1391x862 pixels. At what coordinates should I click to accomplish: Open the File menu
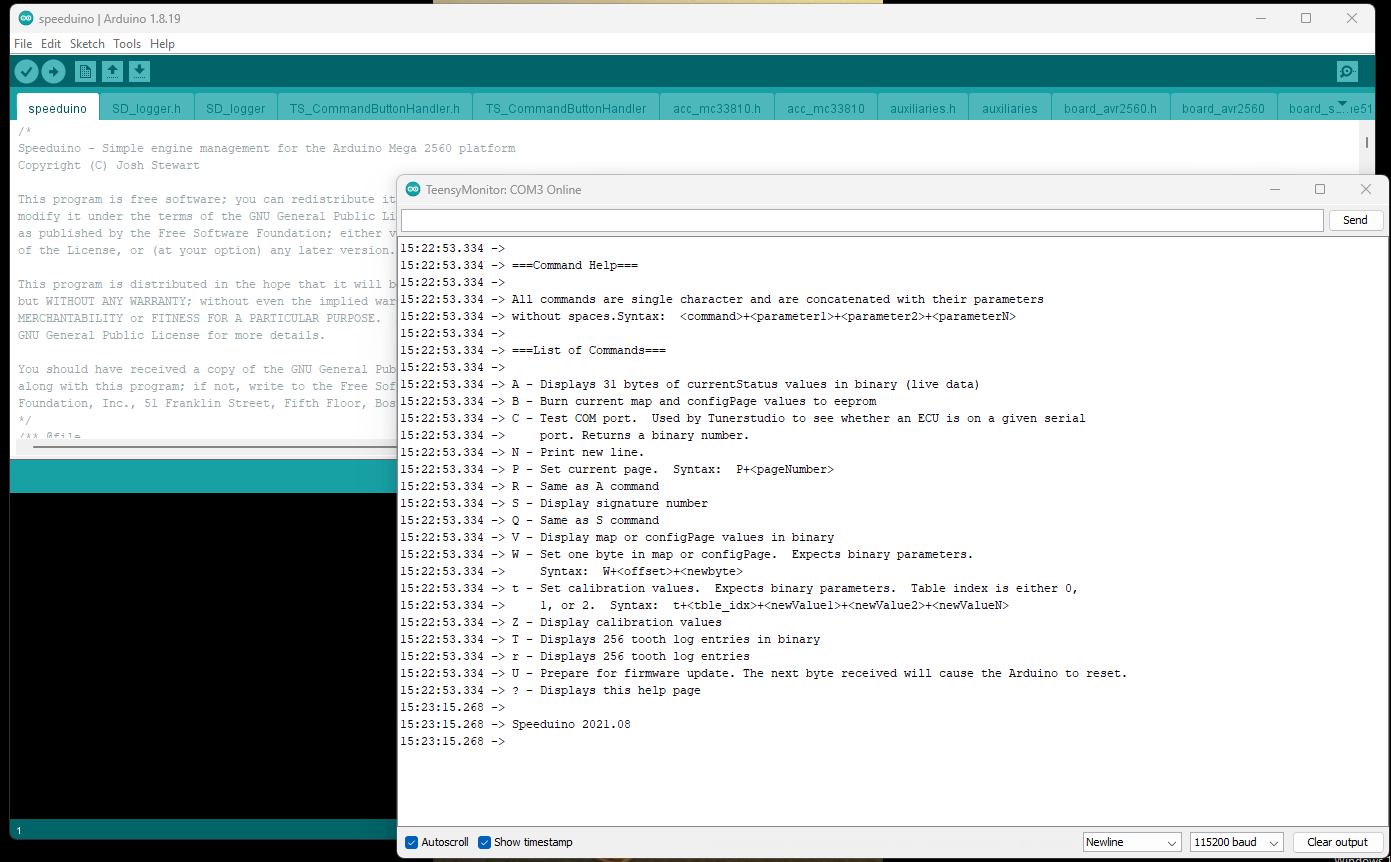(22, 43)
